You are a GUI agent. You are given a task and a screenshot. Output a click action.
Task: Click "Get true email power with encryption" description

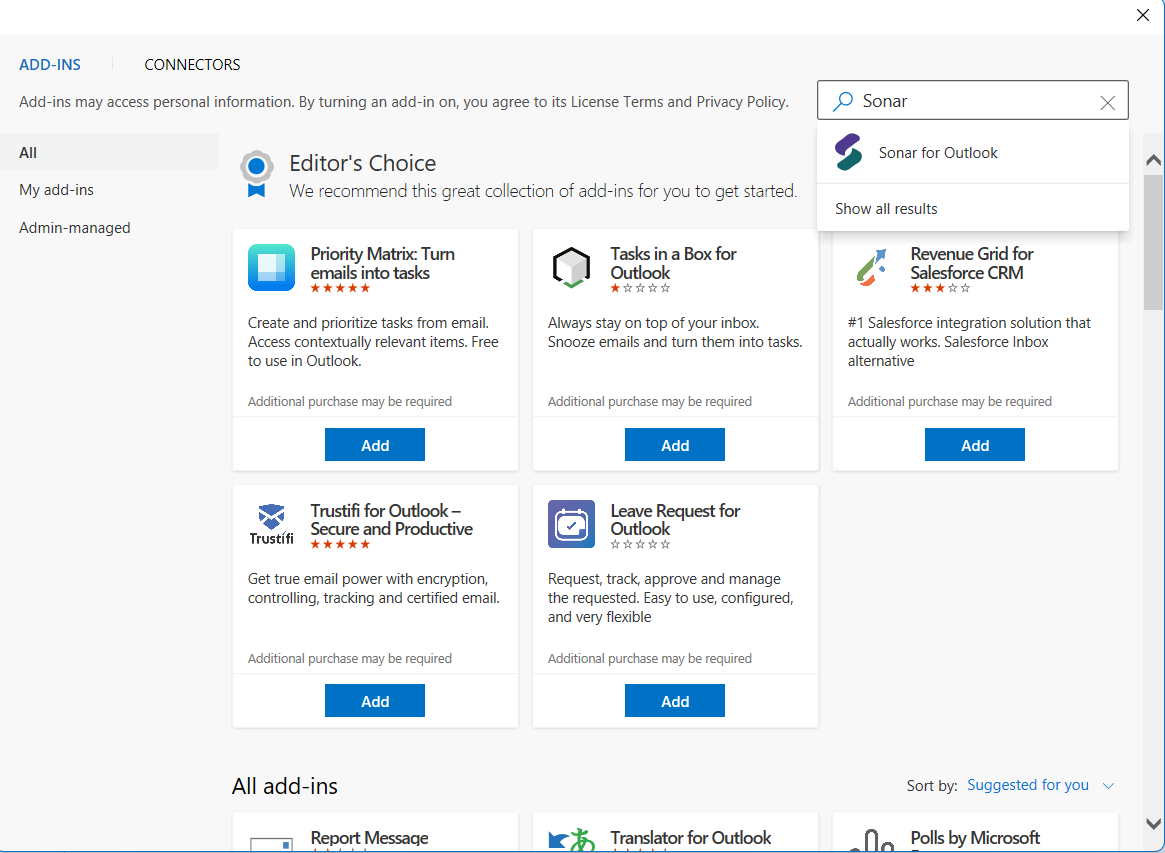[374, 588]
